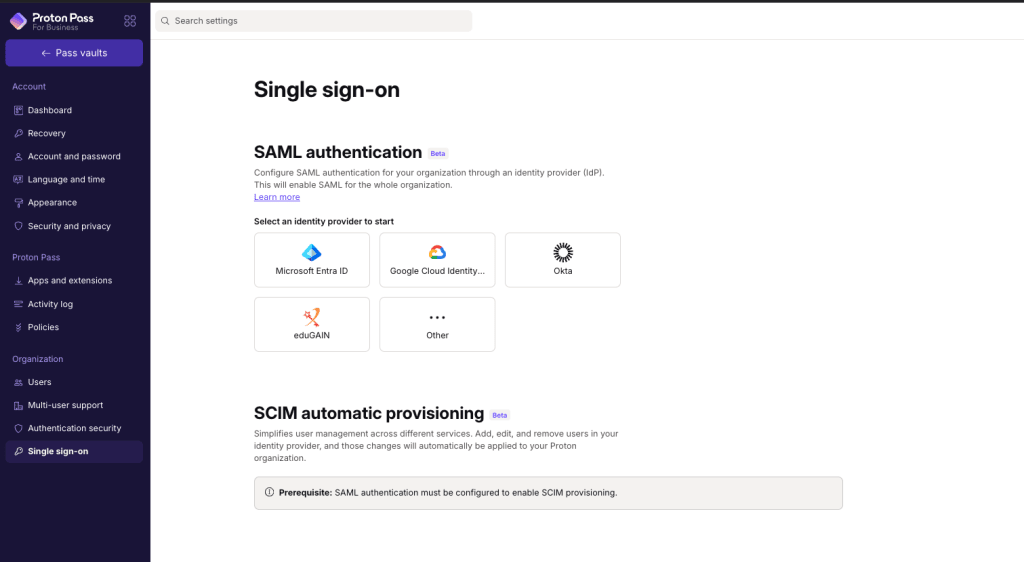Image resolution: width=1024 pixels, height=562 pixels.
Task: Click the Google Cloud Identity logo
Action: (x=437, y=253)
